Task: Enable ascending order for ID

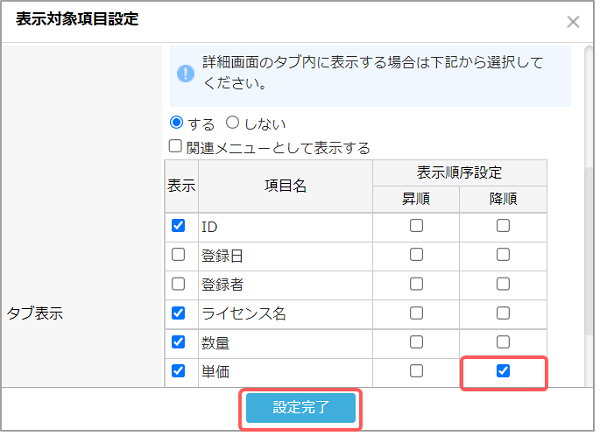Action: click(416, 225)
